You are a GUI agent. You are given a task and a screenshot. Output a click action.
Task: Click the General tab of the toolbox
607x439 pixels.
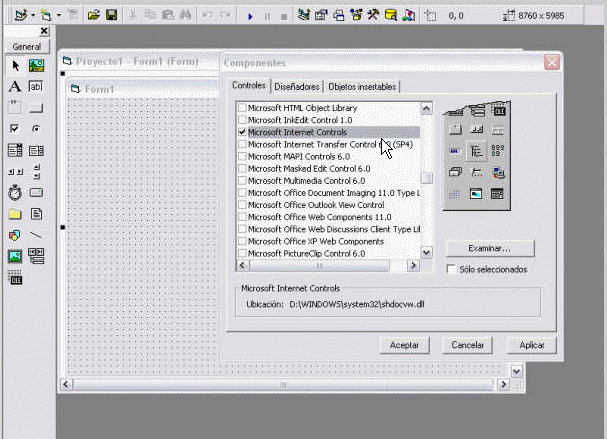coord(27,47)
